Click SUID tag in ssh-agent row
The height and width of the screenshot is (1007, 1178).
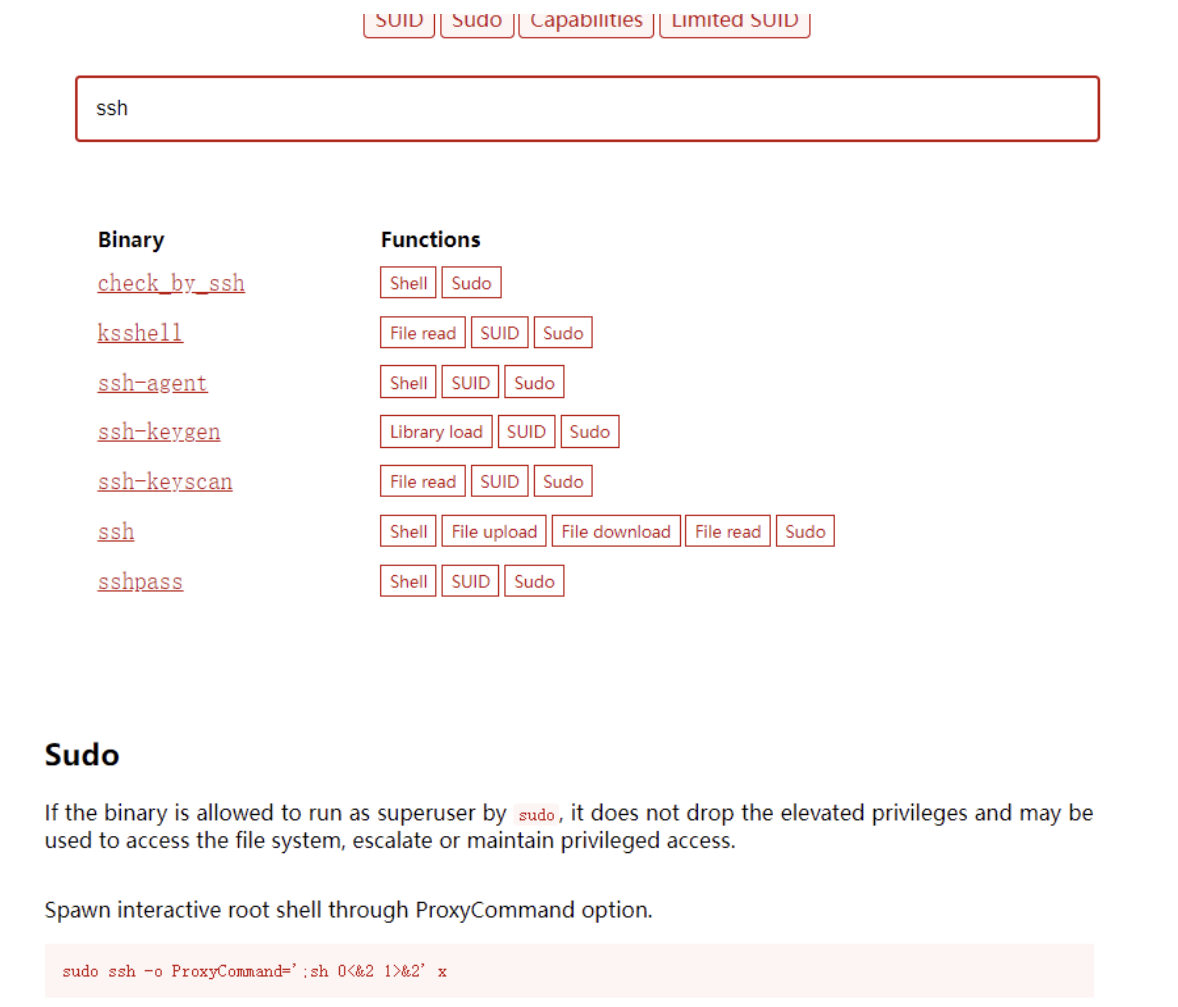[470, 383]
